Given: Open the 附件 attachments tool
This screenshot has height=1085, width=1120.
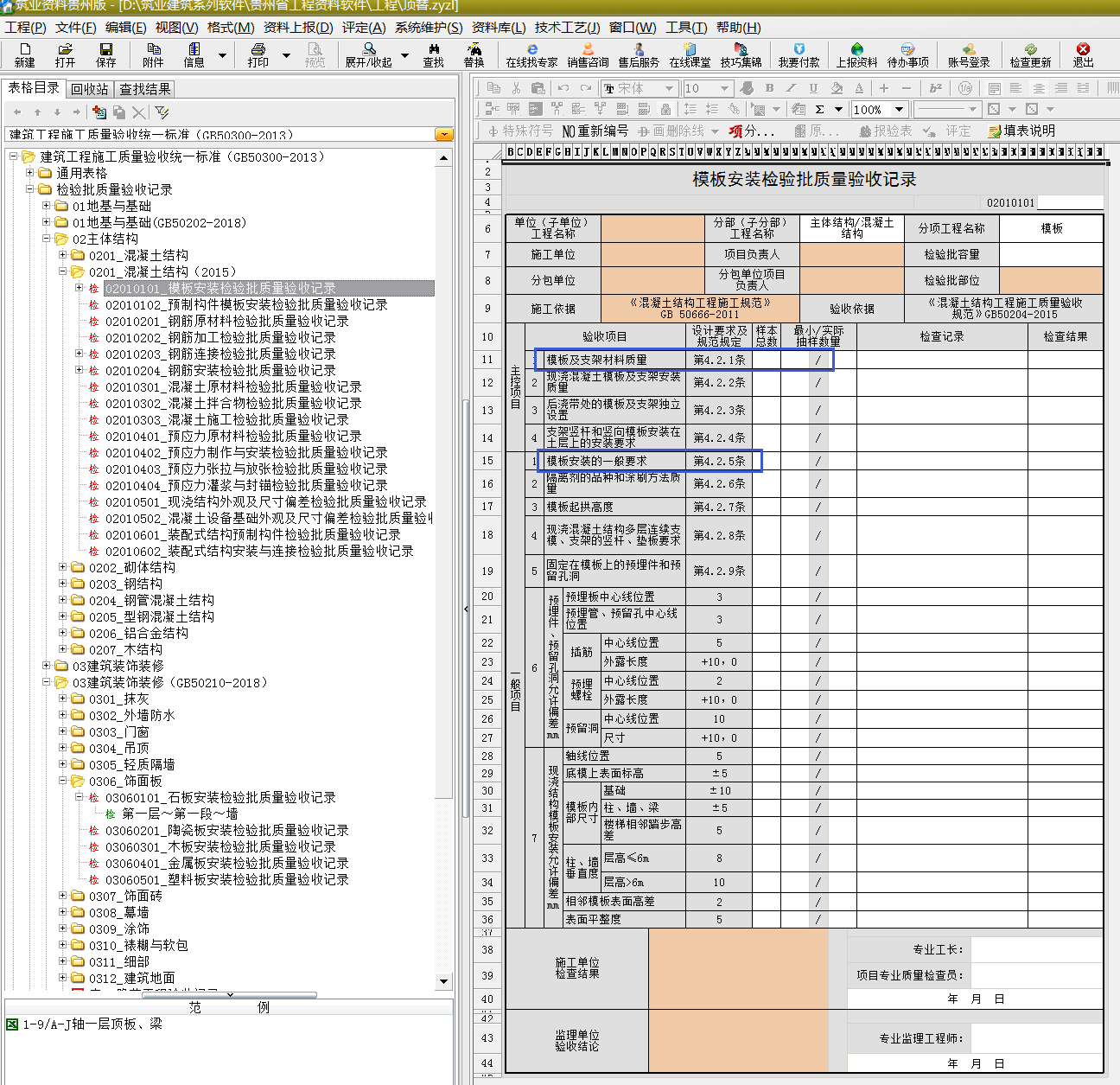Looking at the screenshot, I should click(x=154, y=54).
